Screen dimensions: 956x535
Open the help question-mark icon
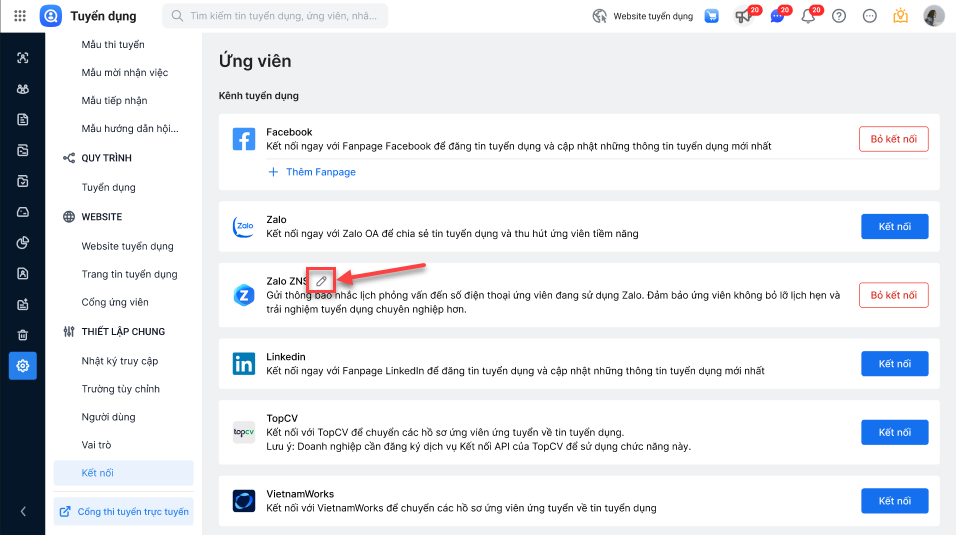[x=839, y=16]
